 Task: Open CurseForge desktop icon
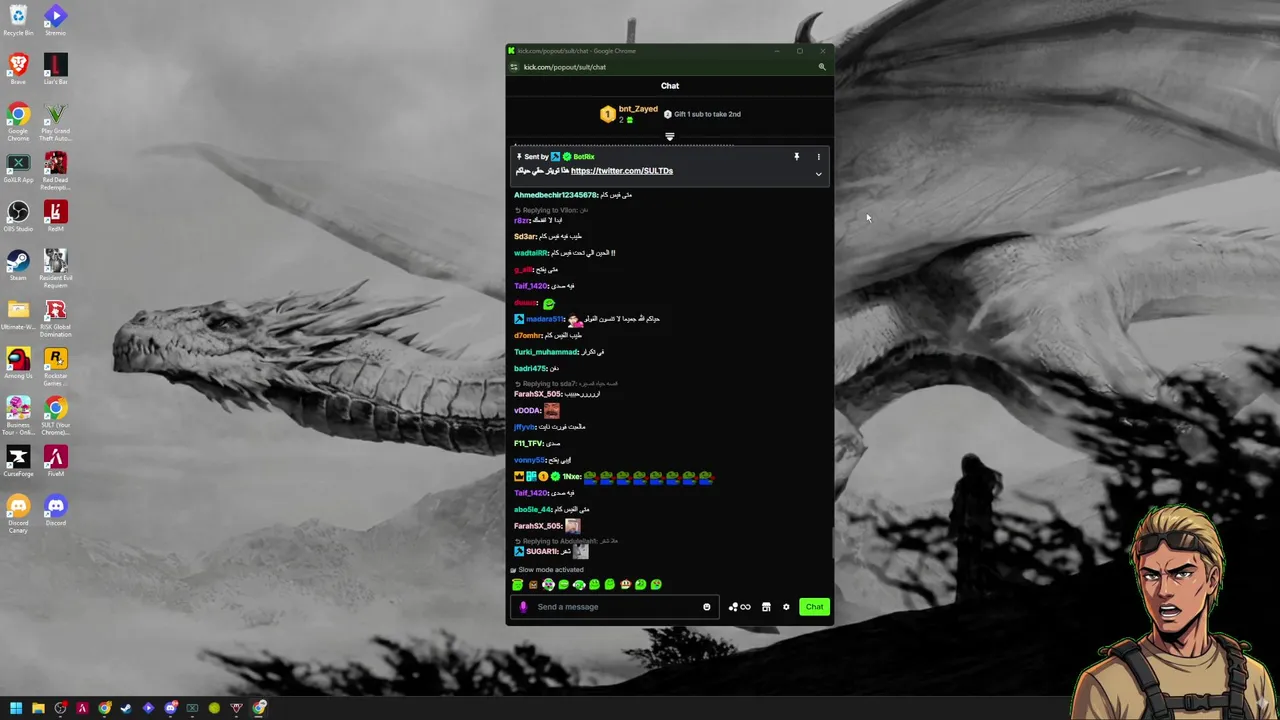[18, 461]
